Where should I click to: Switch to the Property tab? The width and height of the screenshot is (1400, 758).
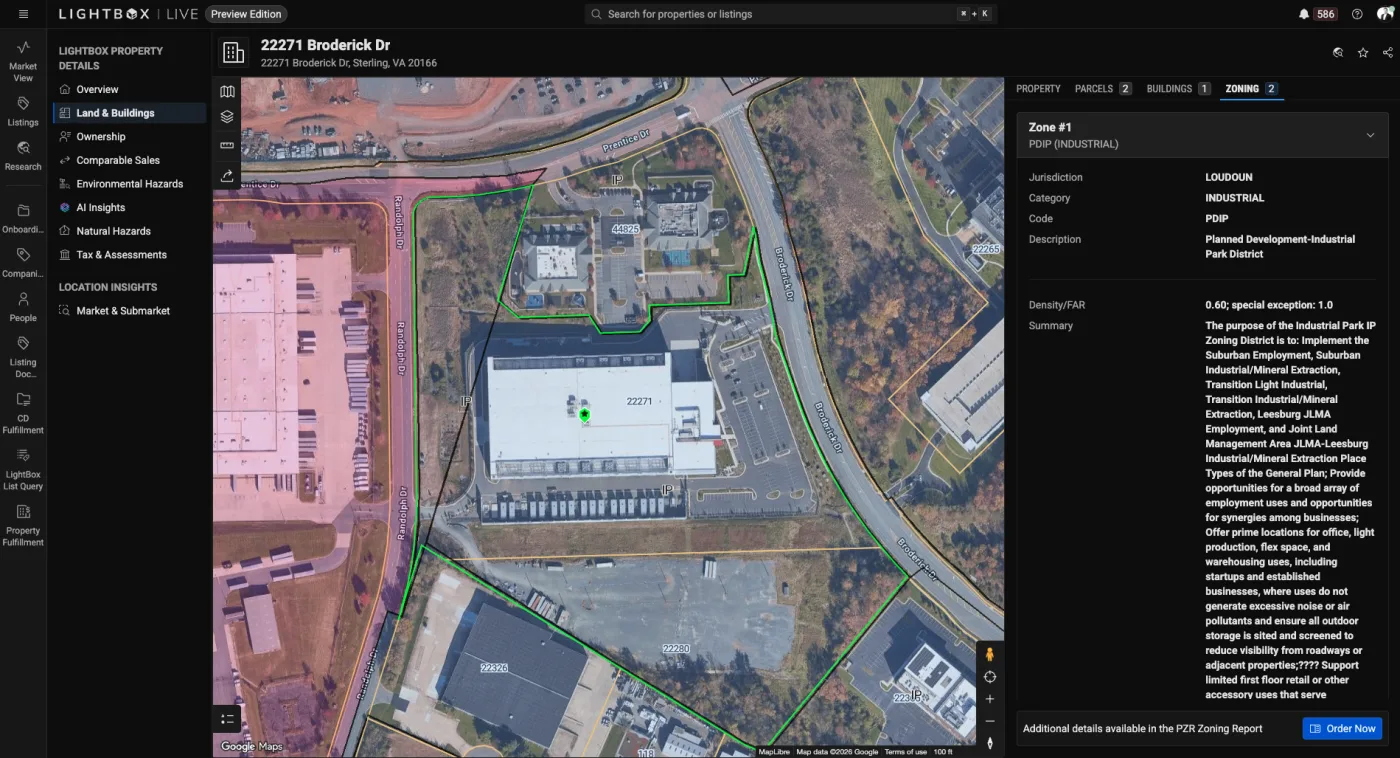[x=1038, y=89]
